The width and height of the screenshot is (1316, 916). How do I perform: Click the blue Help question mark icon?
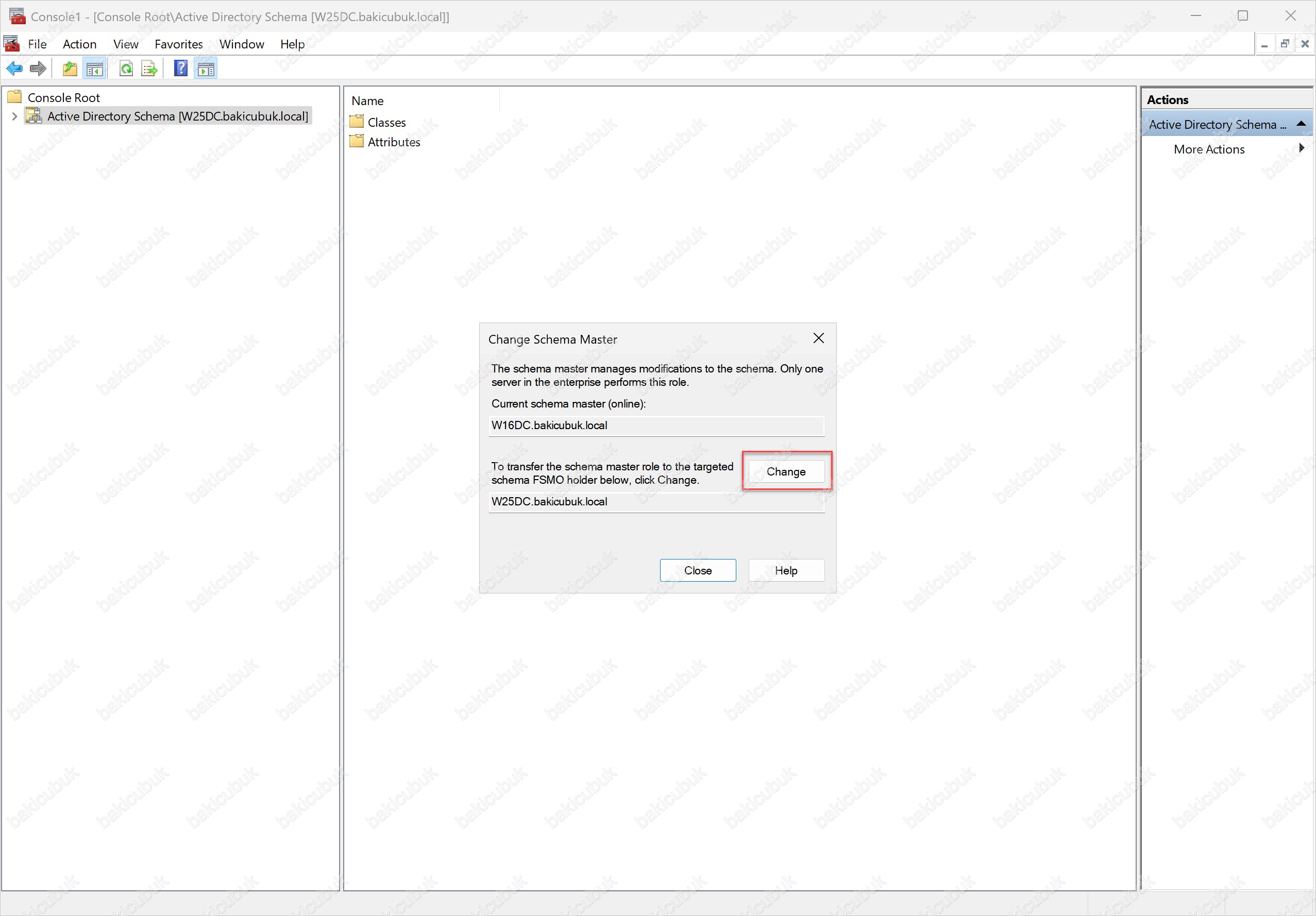click(x=180, y=69)
